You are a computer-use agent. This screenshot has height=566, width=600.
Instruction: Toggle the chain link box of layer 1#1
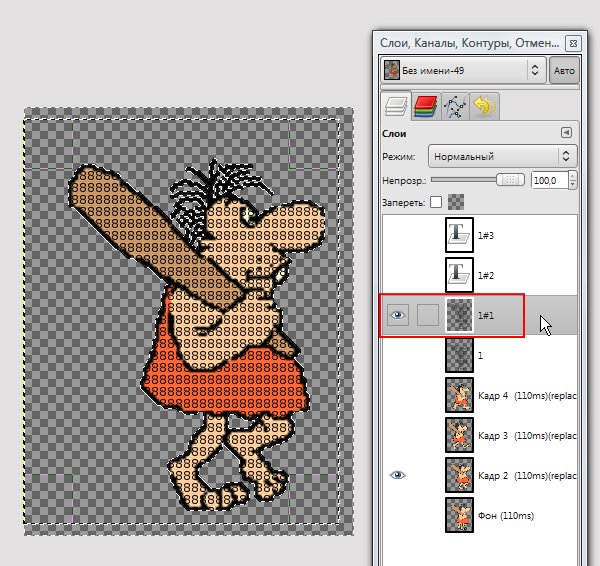[x=427, y=315]
